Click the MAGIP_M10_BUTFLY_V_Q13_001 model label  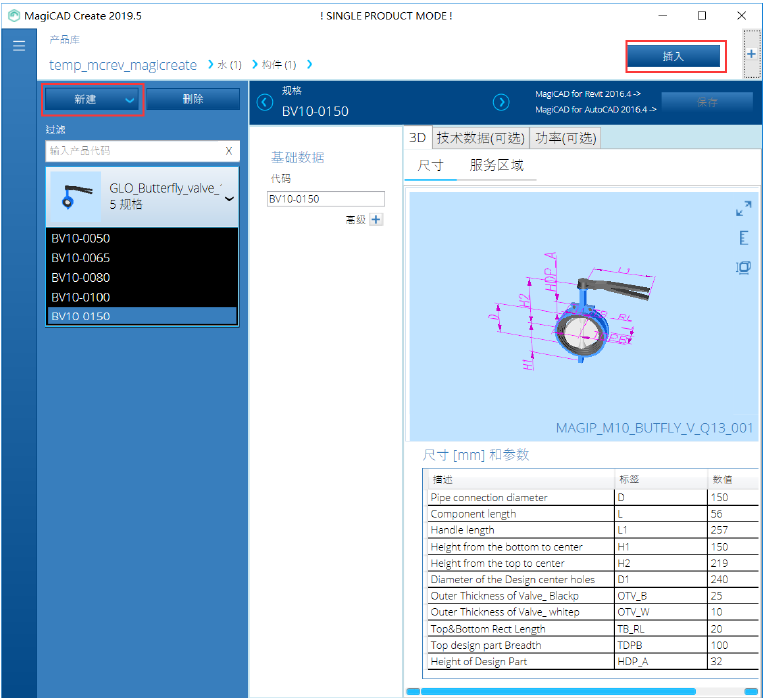pyautogui.click(x=654, y=428)
